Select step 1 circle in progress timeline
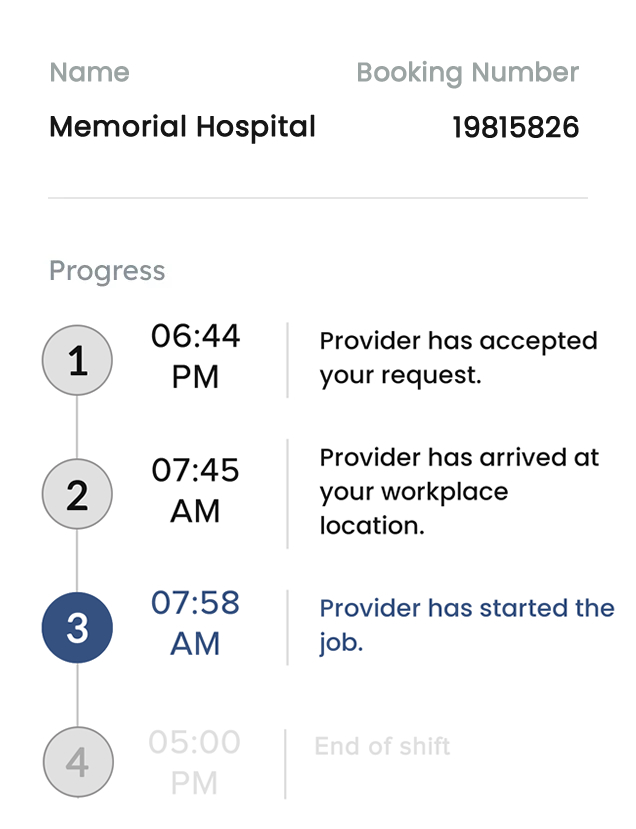636x829 pixels. 77,360
